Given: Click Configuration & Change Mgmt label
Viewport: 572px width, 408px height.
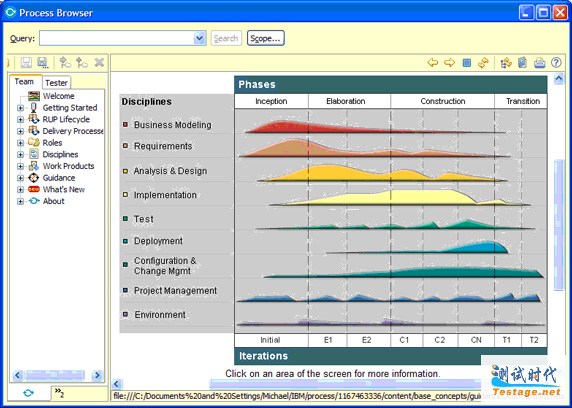Looking at the screenshot, I should click(x=165, y=266).
